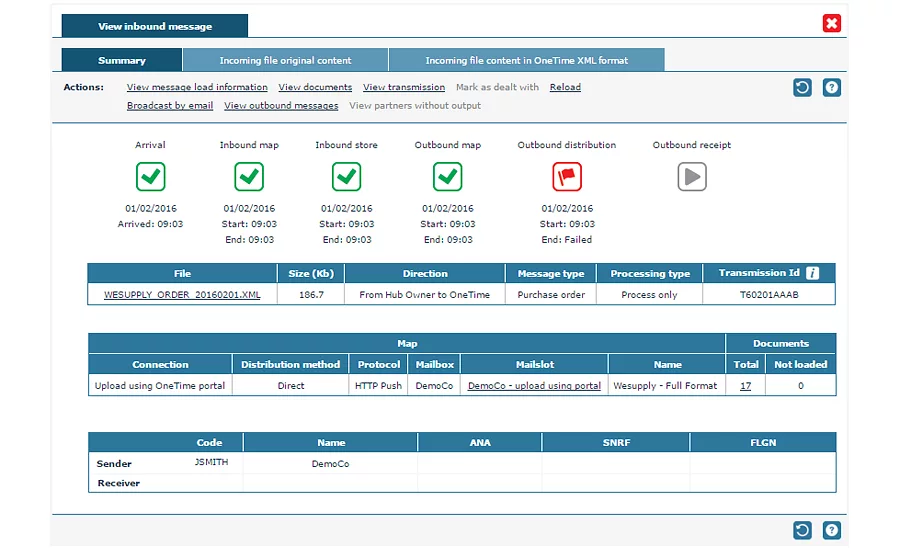
Task: Open the View outbound messages link
Action: (281, 106)
